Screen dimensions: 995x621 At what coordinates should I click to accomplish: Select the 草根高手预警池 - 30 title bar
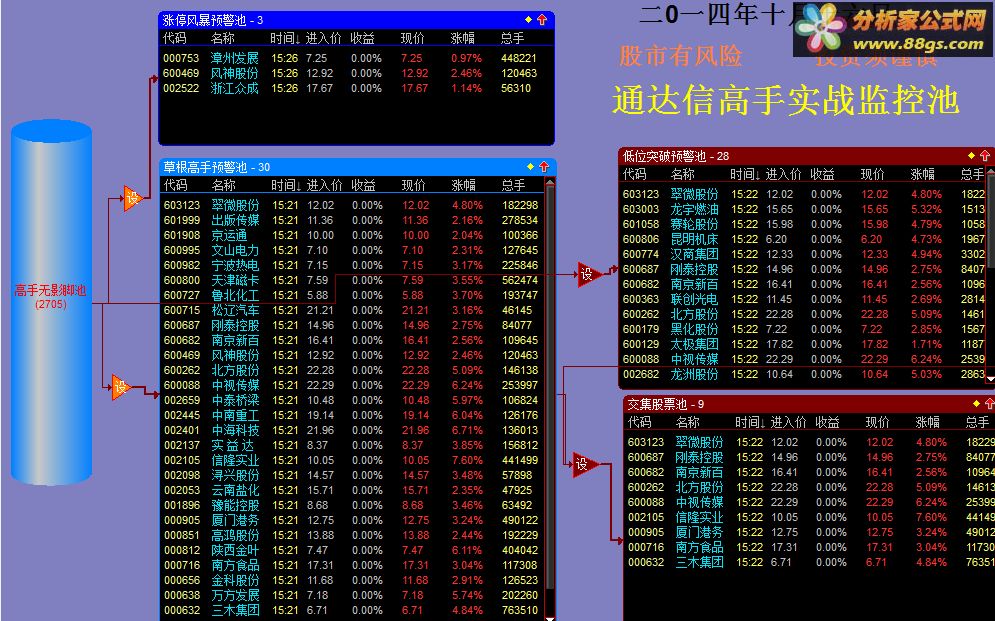[x=358, y=167]
